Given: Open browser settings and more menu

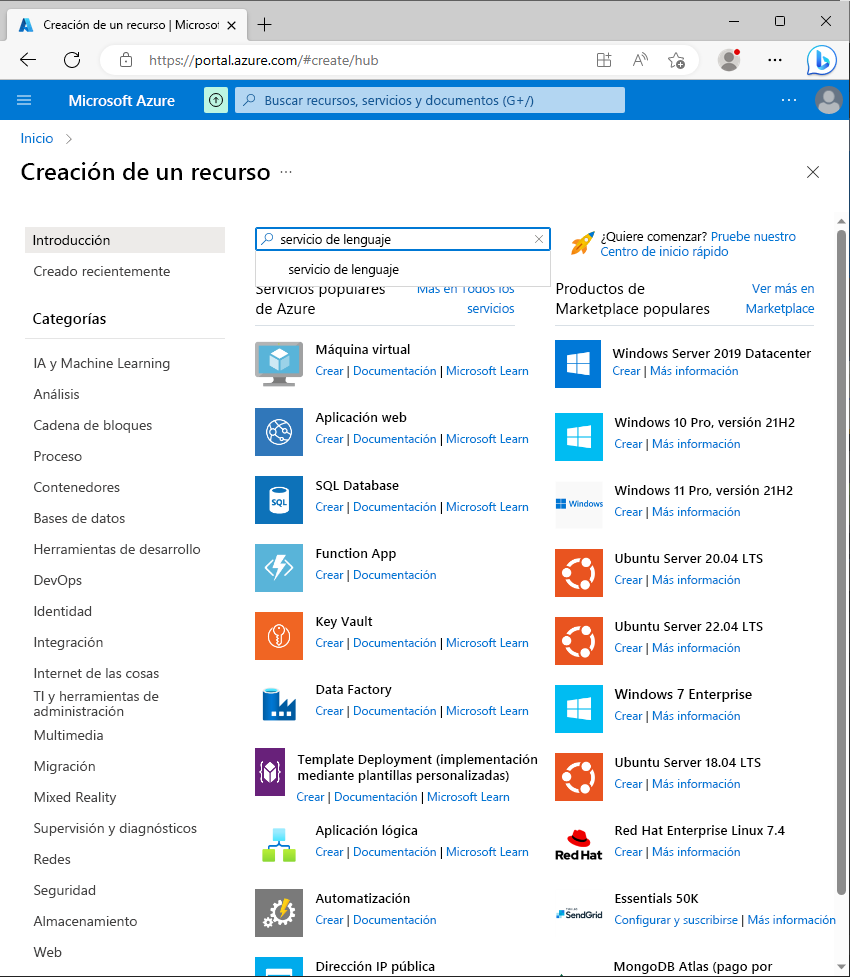Looking at the screenshot, I should coord(775,60).
